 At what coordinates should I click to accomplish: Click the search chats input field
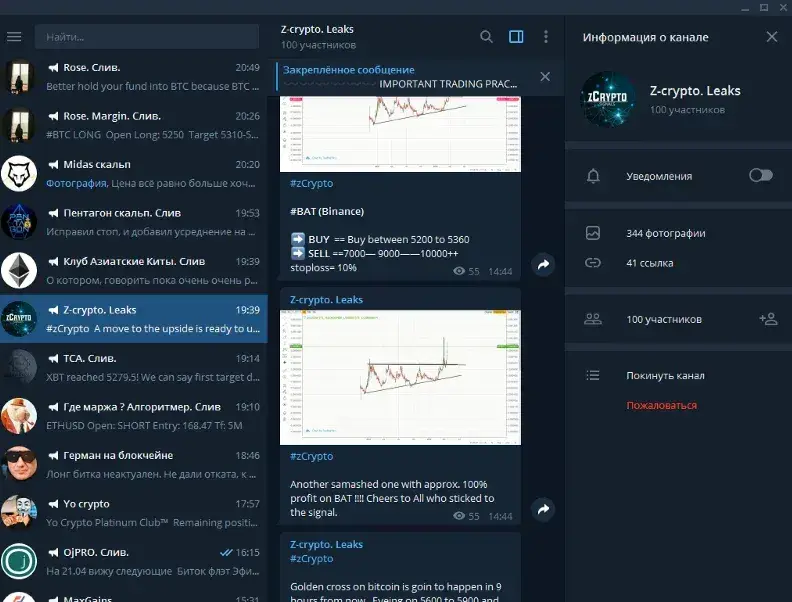[146, 37]
